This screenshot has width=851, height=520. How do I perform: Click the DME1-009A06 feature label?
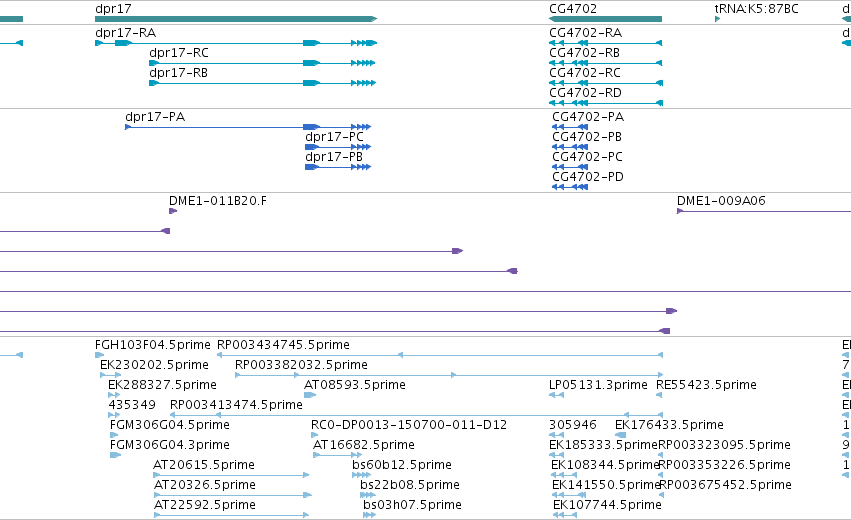[721, 201]
